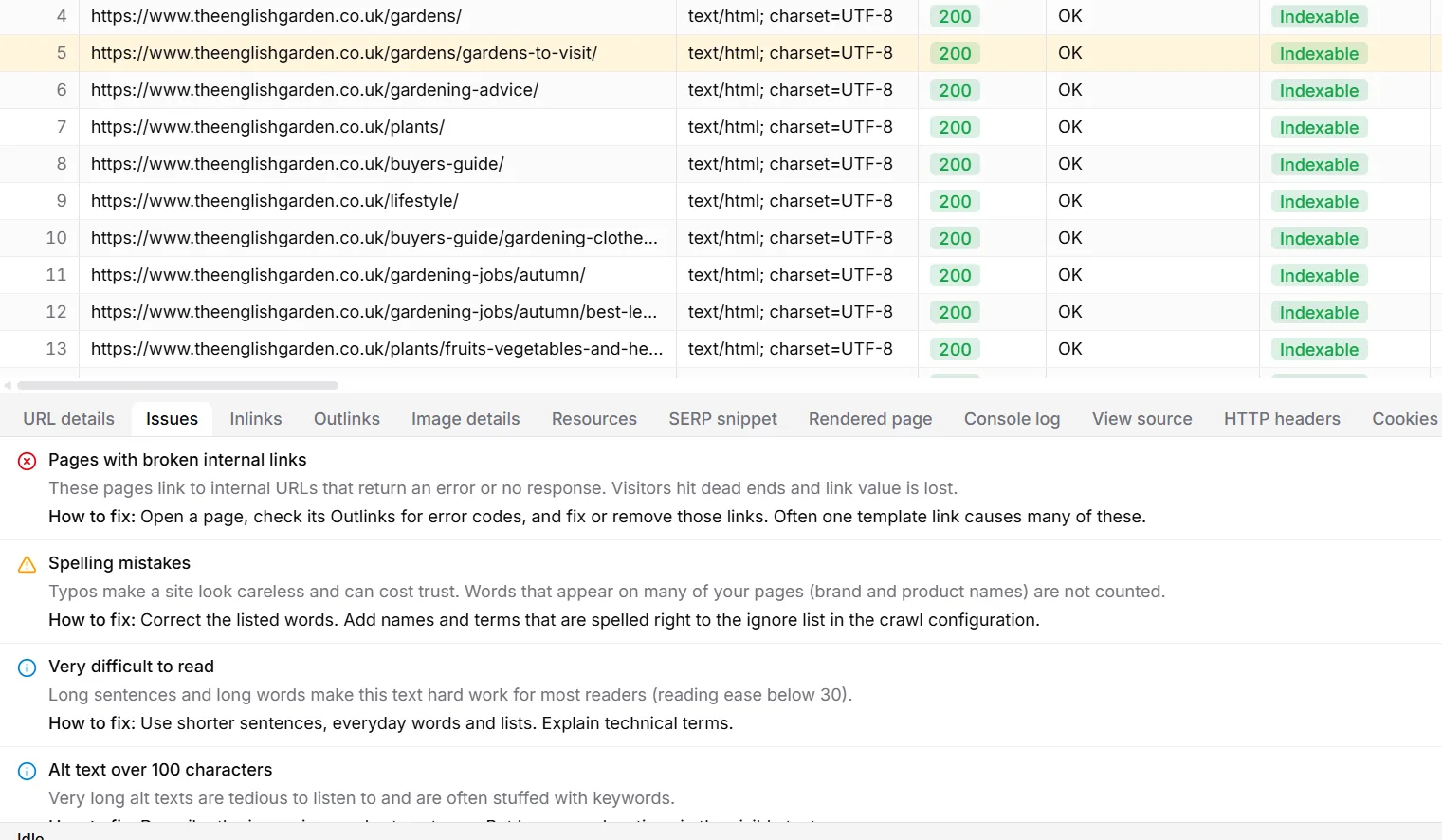Click the gardening-jobs/autumn/best-le... URL

[x=374, y=312]
